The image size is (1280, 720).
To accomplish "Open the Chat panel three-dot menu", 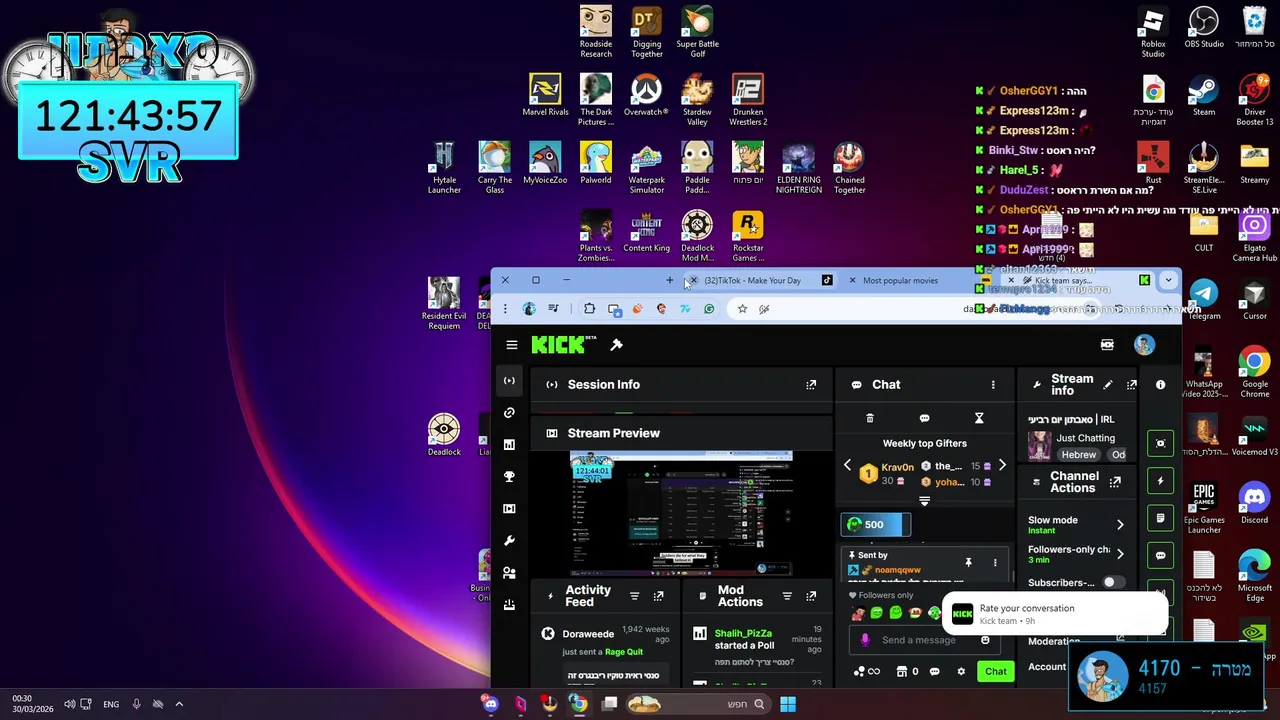I will pyautogui.click(x=993, y=384).
